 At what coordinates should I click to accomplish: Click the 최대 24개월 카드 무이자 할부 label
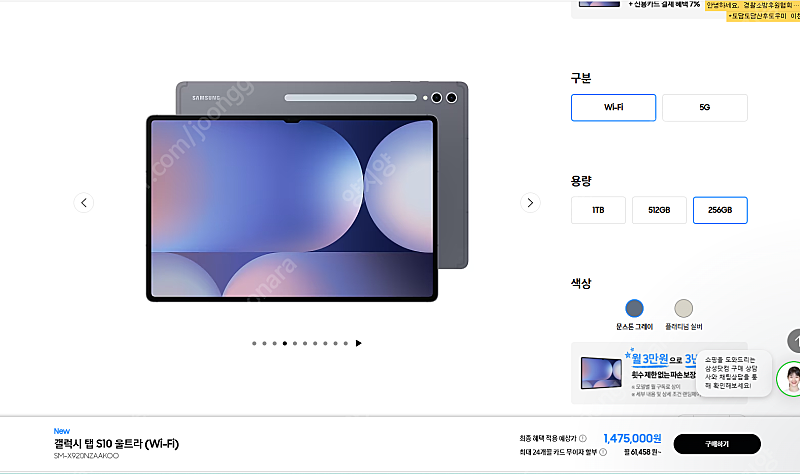coord(558,452)
